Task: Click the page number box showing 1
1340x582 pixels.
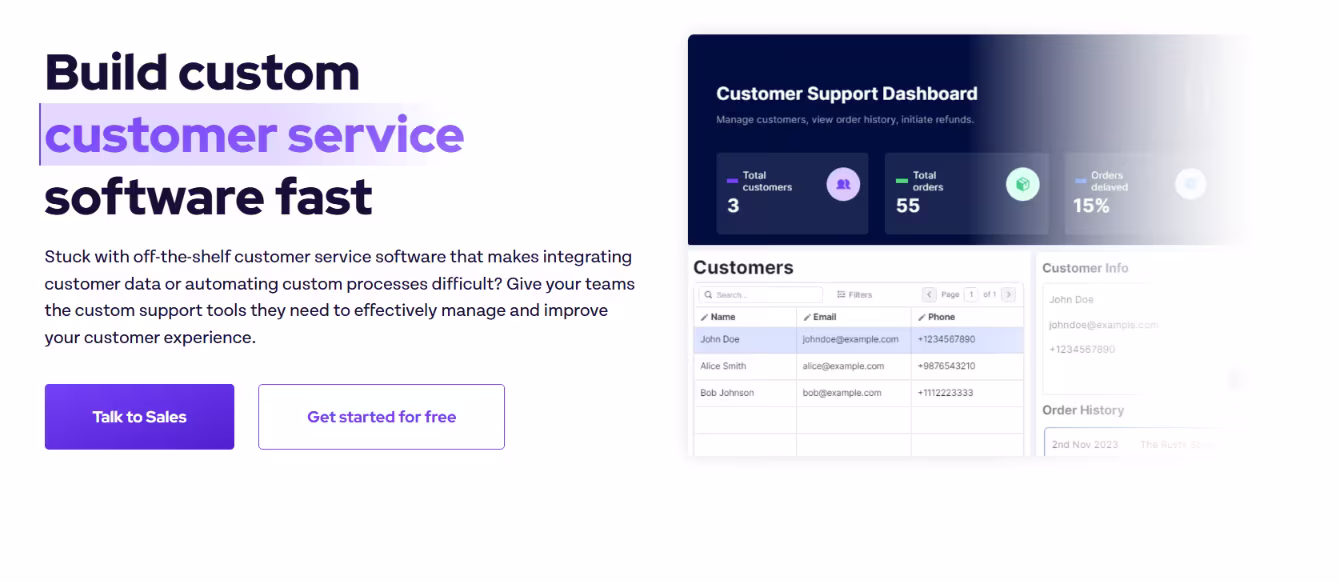Action: point(970,295)
